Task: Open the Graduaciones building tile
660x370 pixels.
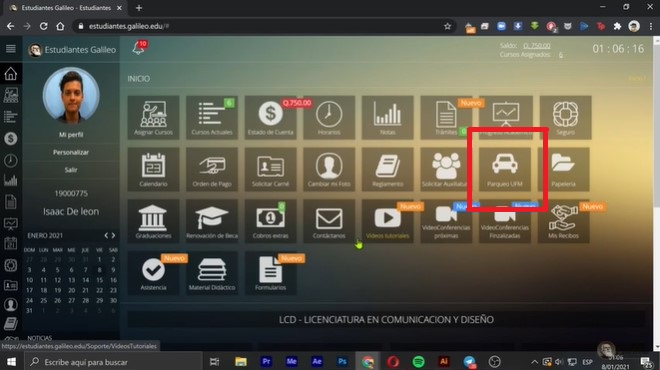Action: click(153, 221)
